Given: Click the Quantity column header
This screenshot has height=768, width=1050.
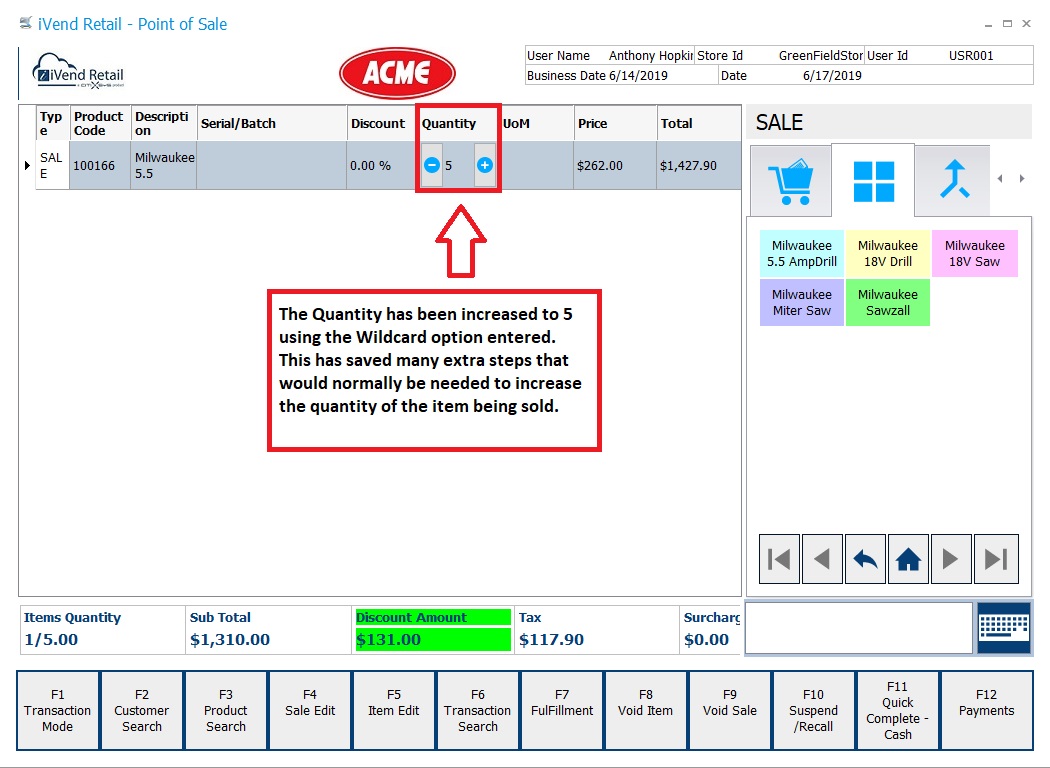Looking at the screenshot, I should (457, 123).
